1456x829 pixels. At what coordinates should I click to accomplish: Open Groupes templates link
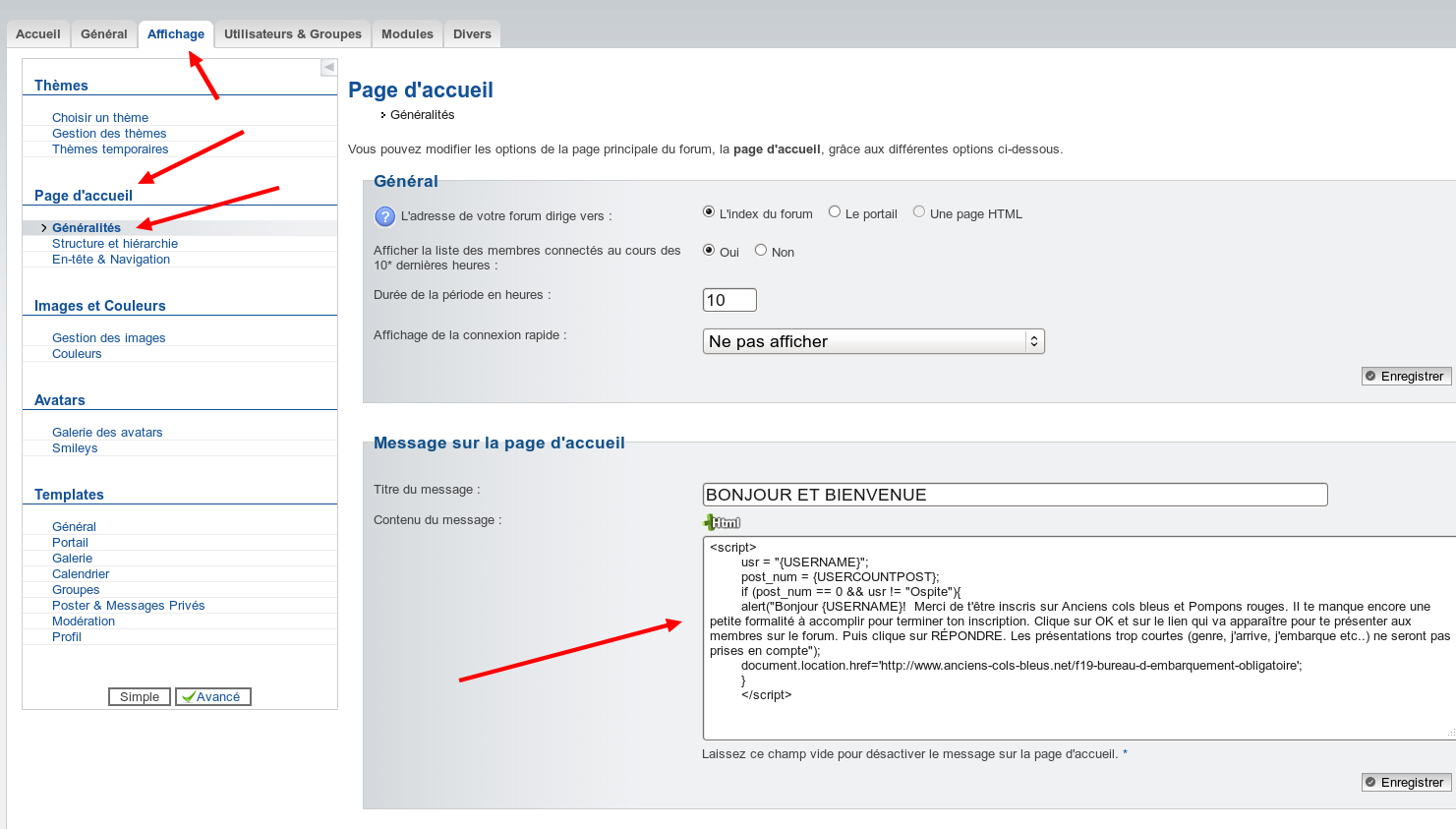click(76, 589)
